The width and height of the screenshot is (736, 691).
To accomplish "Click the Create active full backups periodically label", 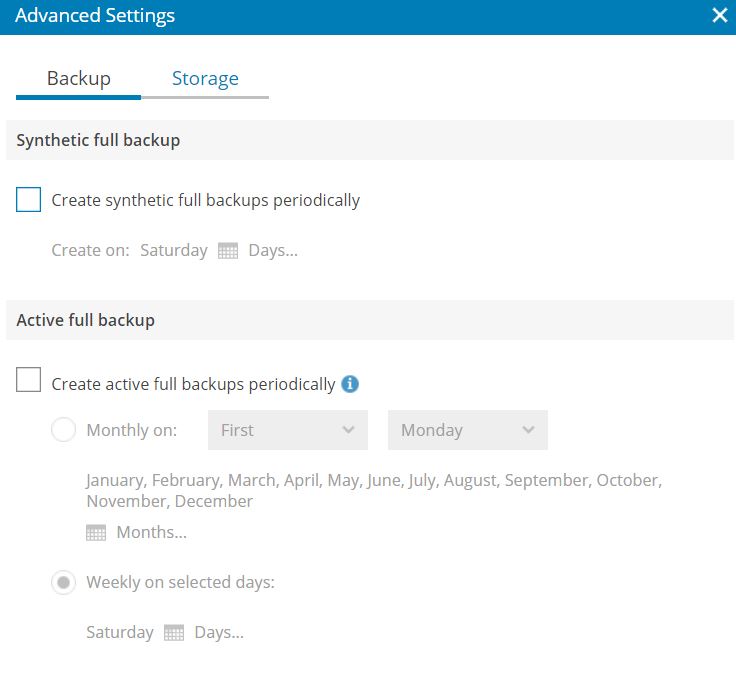I will click(193, 384).
